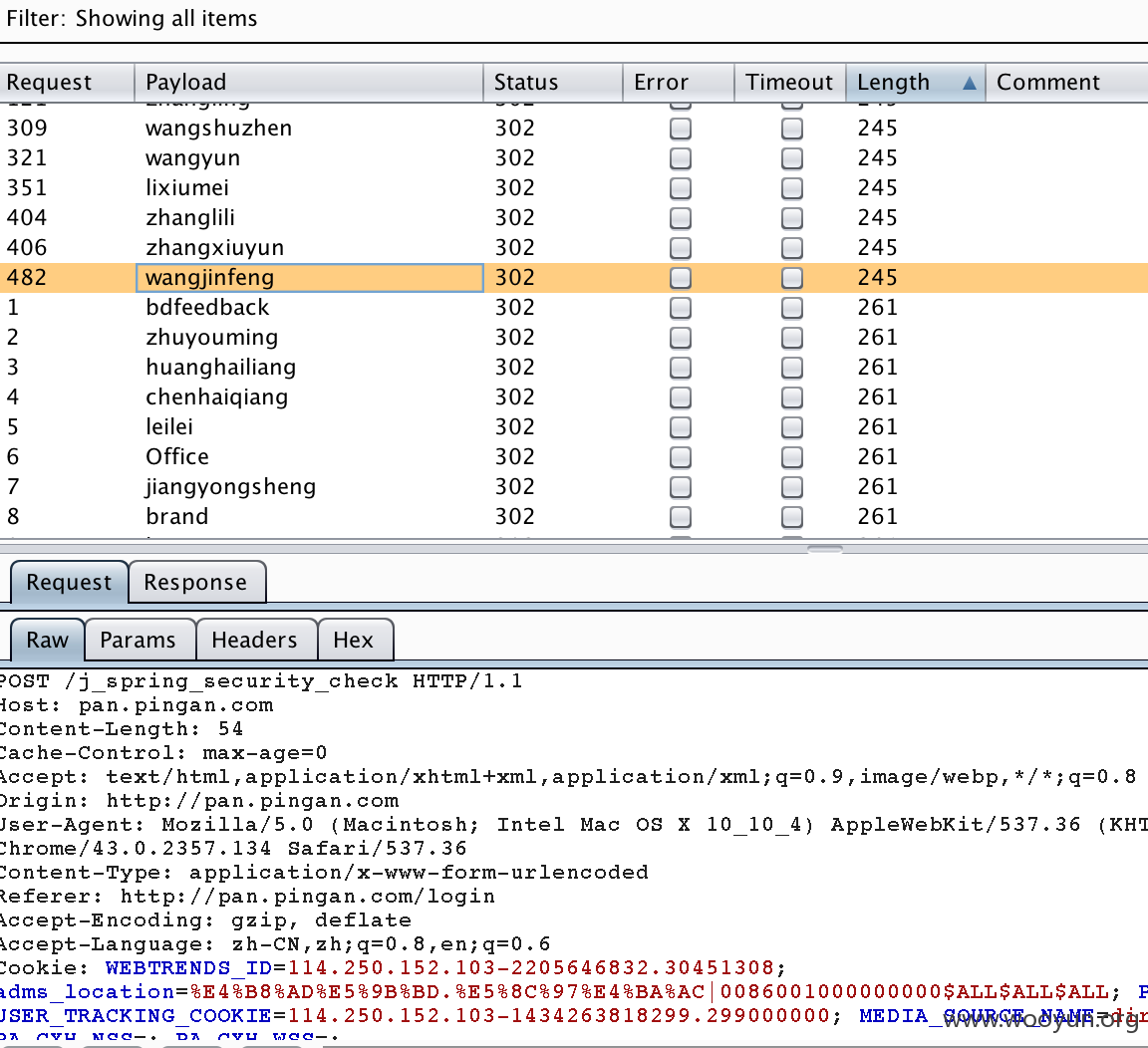Open the Hex tab
Viewport: 1148px width, 1048px height.
(x=354, y=640)
